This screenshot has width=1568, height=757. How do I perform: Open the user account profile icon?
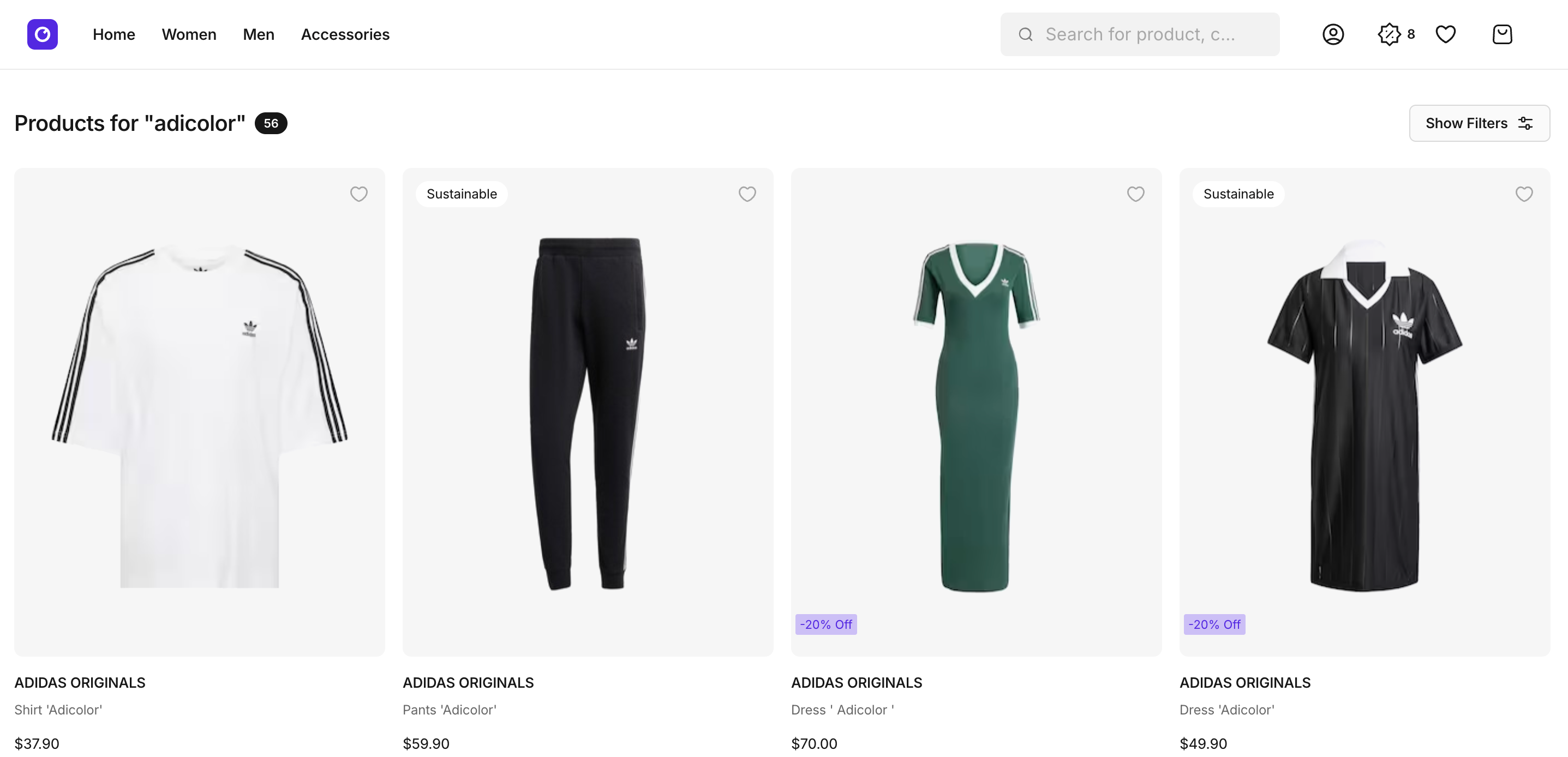pos(1332,34)
